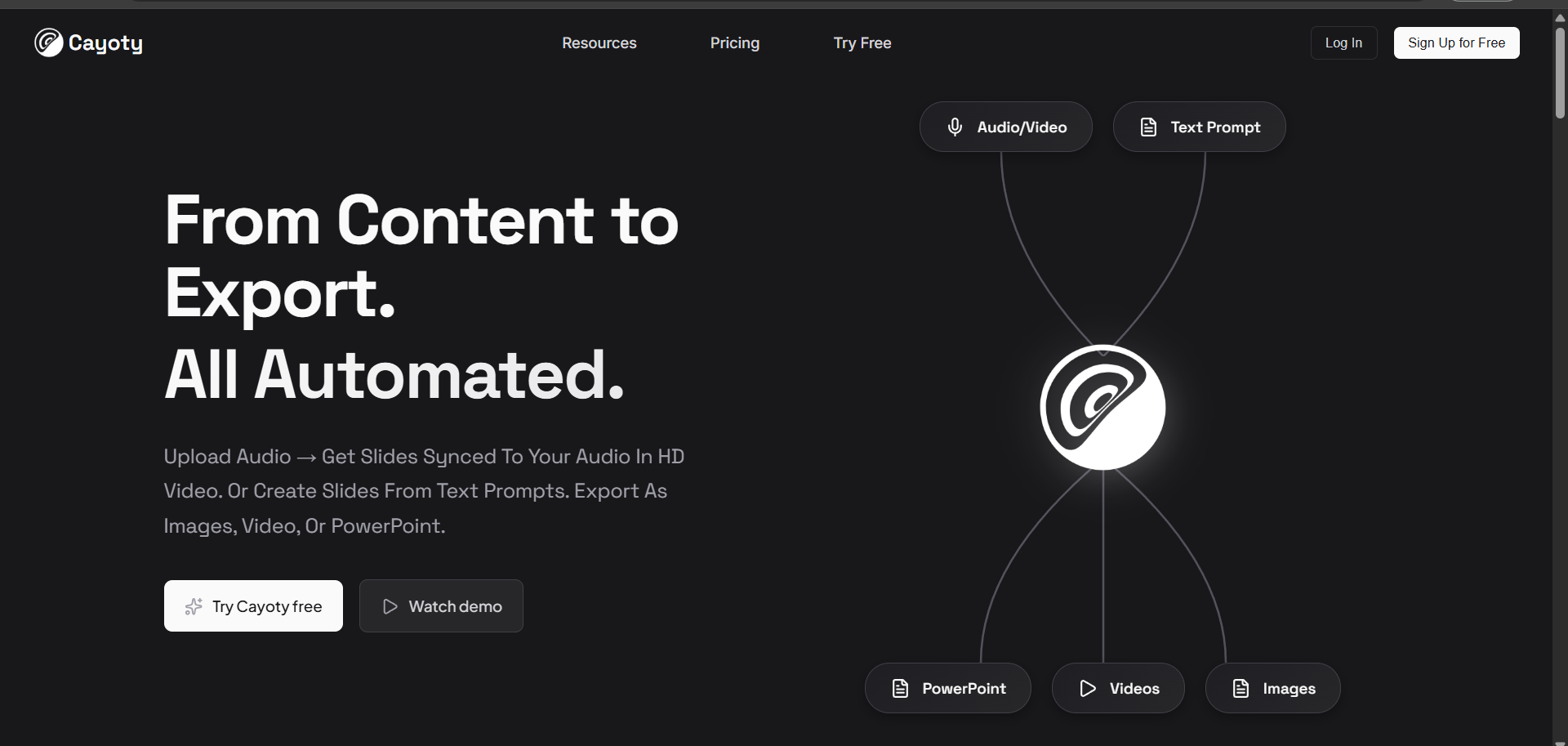Click the Watch demo button
The width and height of the screenshot is (1568, 746).
click(x=441, y=605)
